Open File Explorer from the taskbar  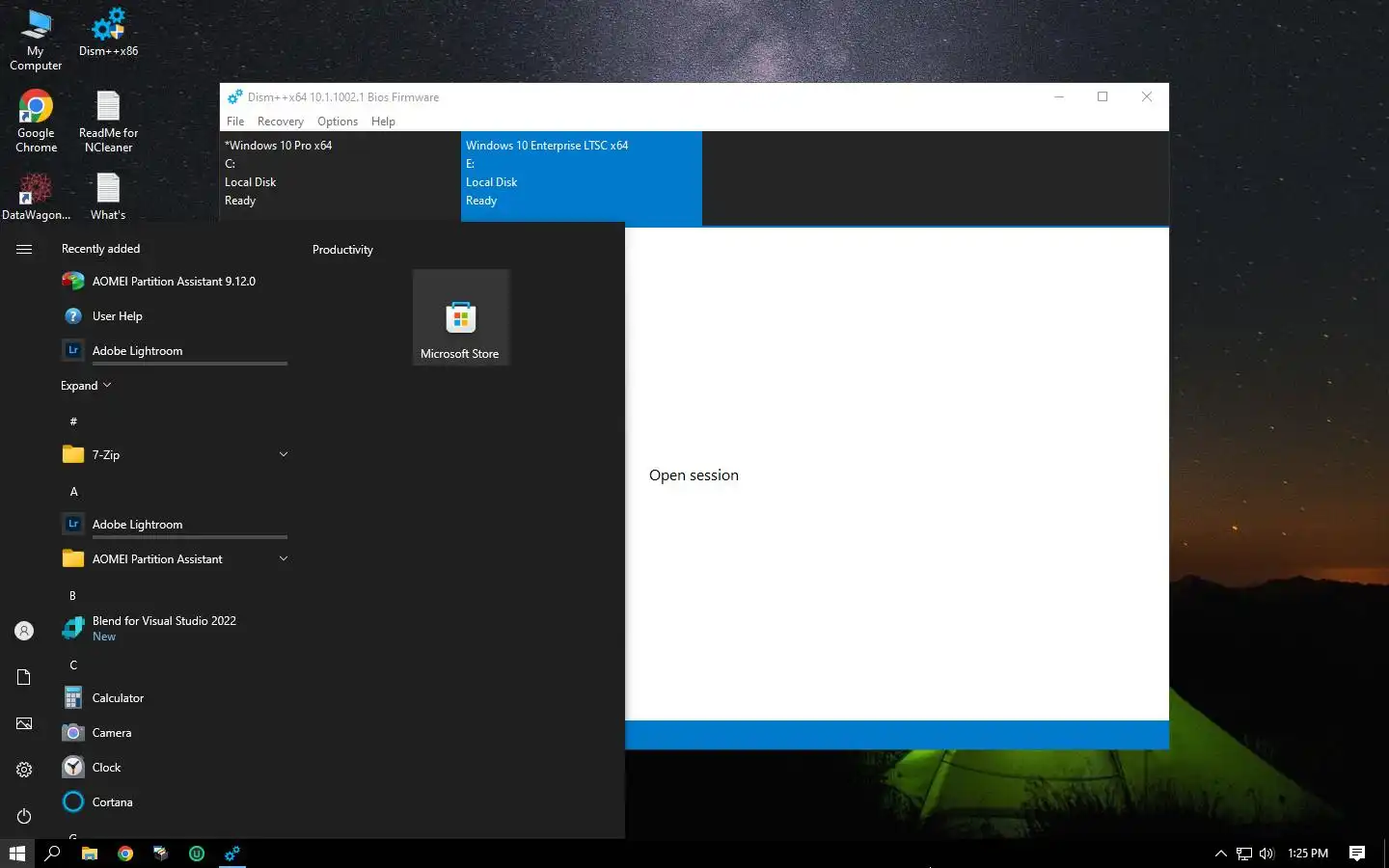pos(89,854)
